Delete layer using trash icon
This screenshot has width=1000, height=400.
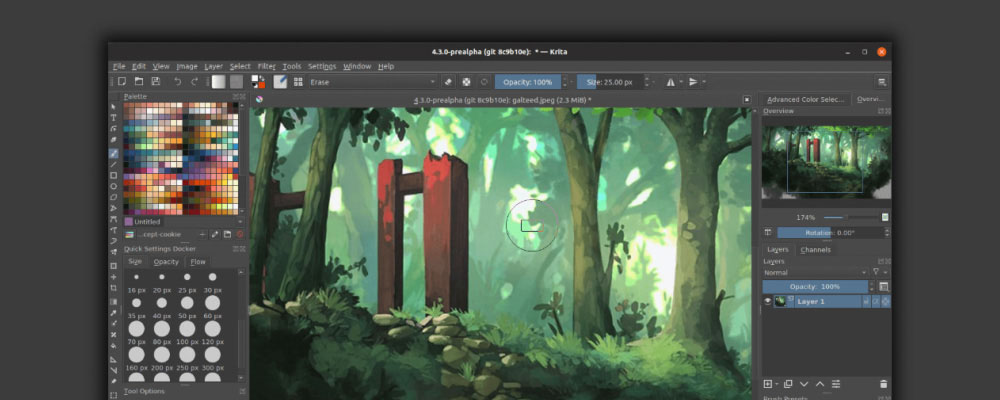pyautogui.click(x=883, y=383)
